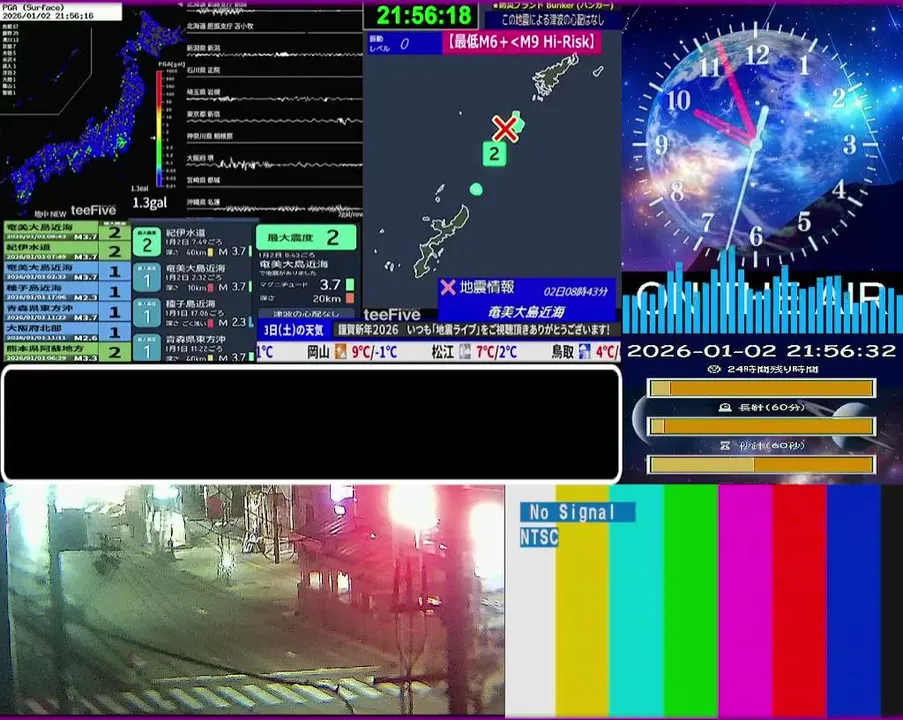Click the green 最大震度 2 banner
Screen dimensions: 903x720
pos(306,237)
